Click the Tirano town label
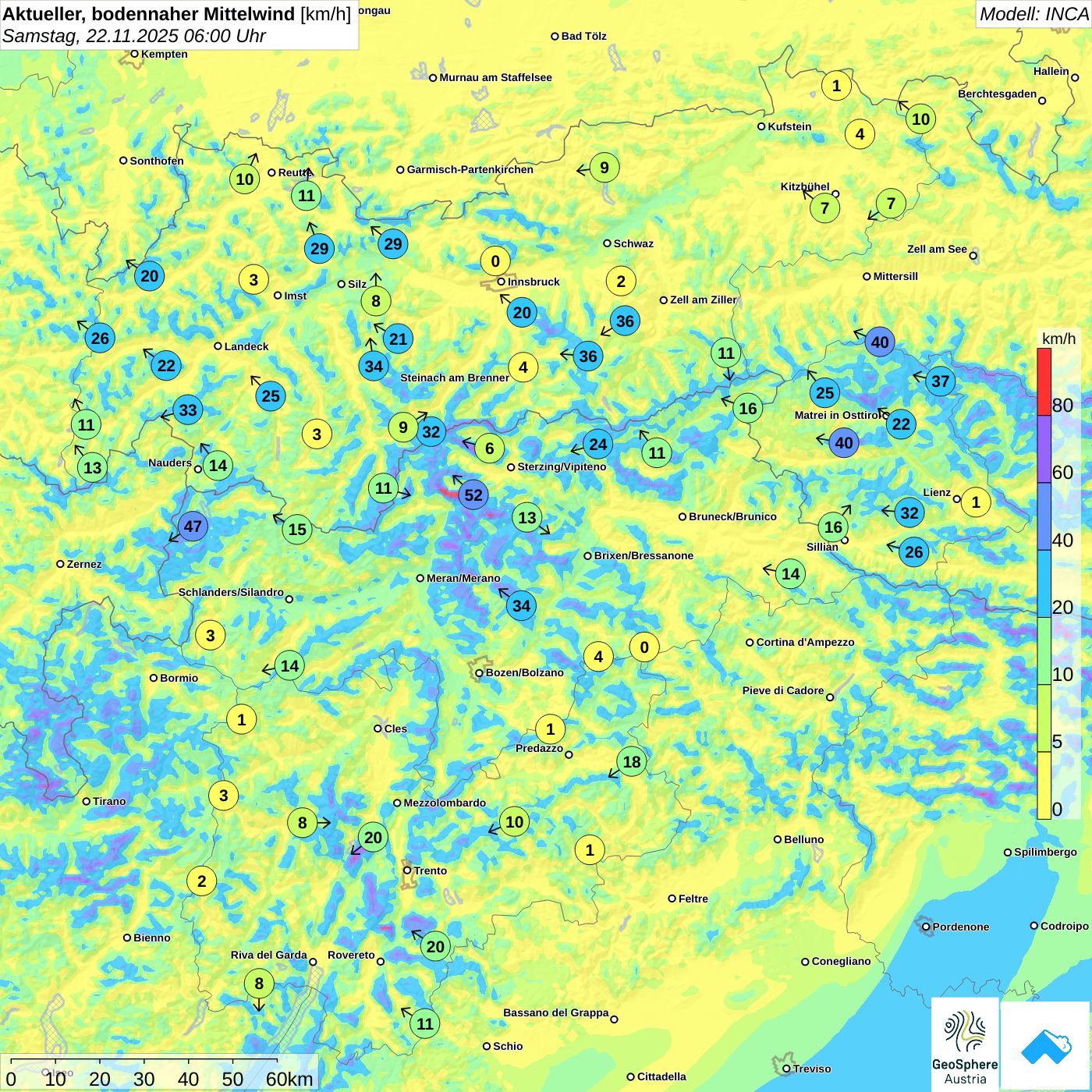Screen dimensions: 1092x1092 pos(109,801)
